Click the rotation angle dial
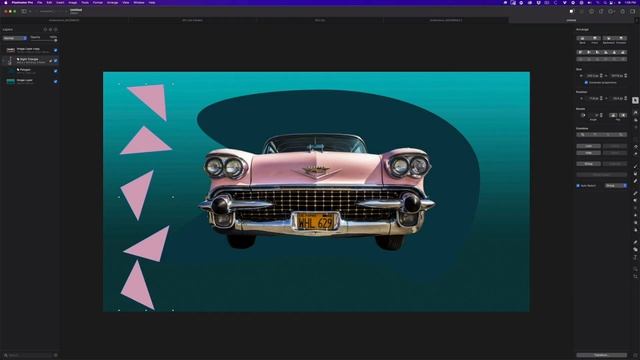Viewport: 640px width, 360px height. coord(582,115)
